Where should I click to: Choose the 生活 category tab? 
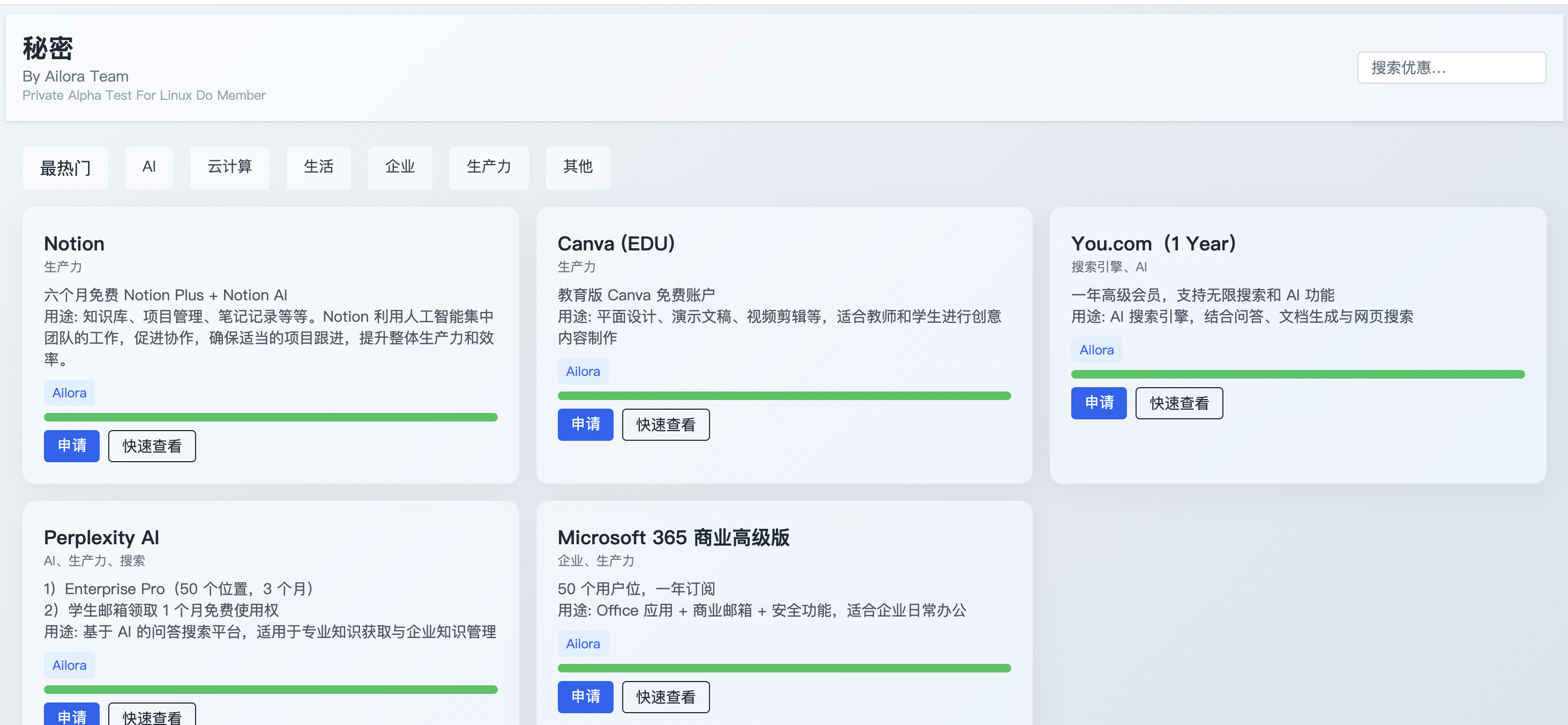tap(318, 167)
